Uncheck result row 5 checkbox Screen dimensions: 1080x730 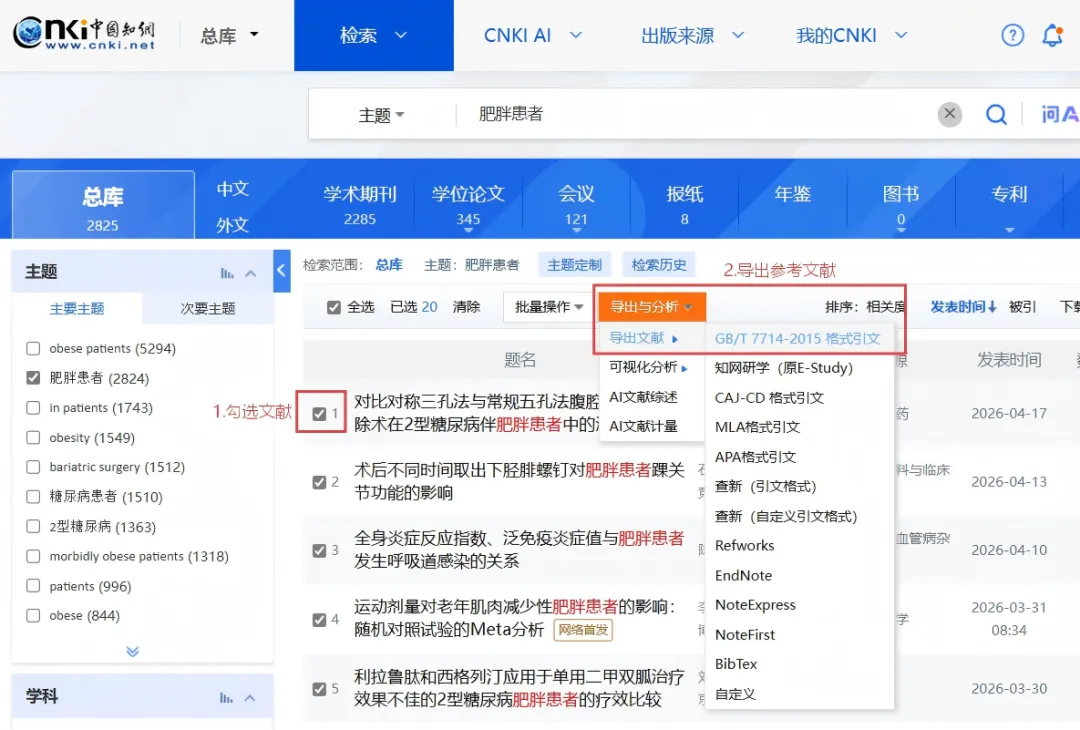pos(319,689)
